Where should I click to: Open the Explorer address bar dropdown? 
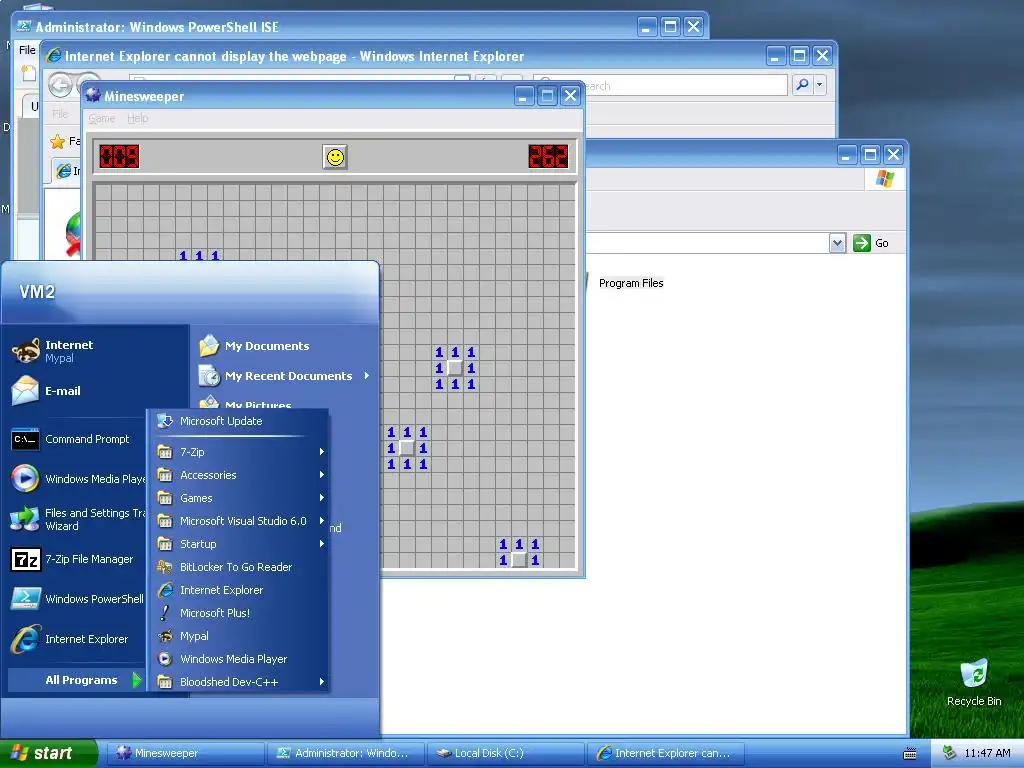[837, 243]
